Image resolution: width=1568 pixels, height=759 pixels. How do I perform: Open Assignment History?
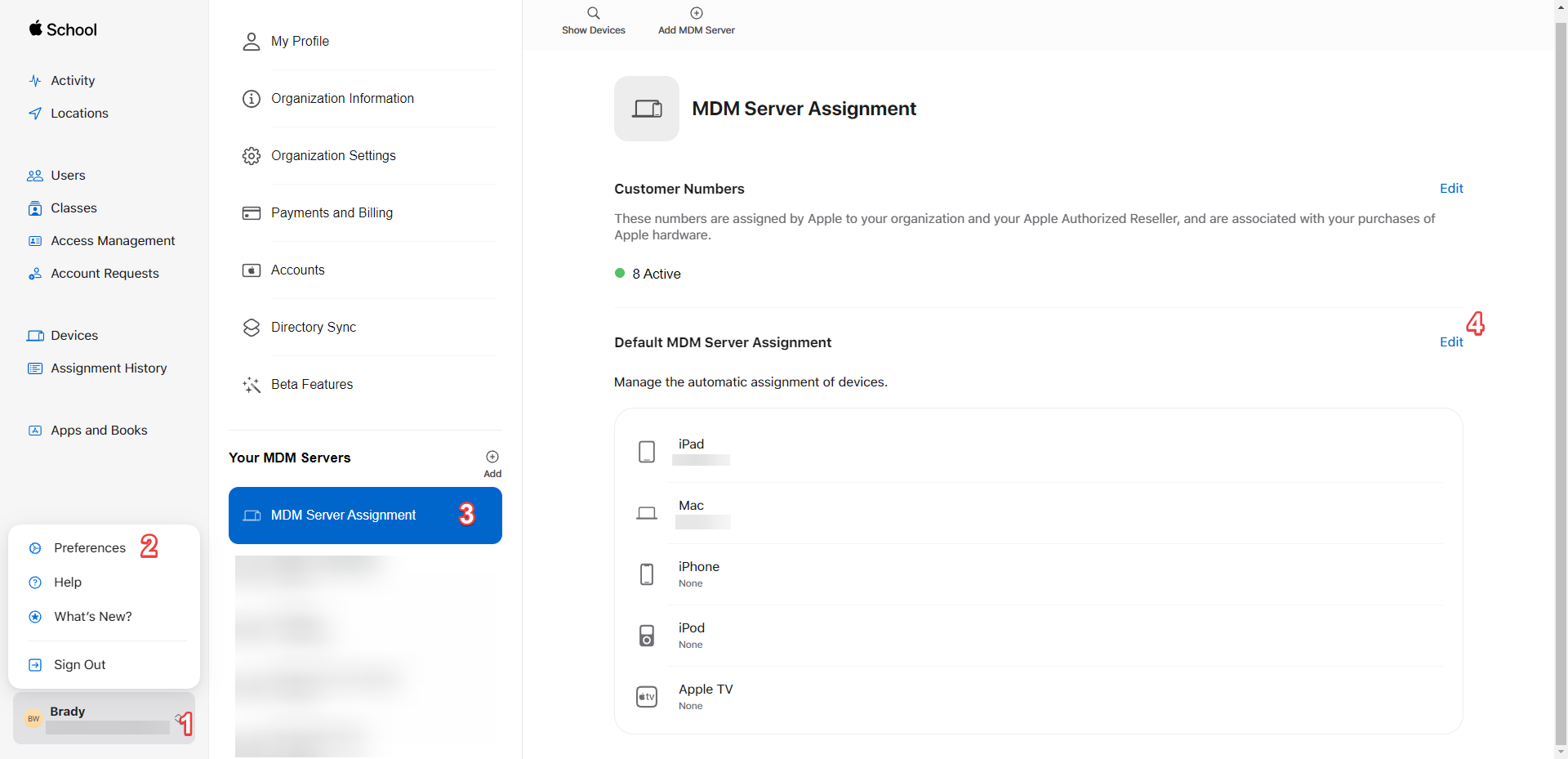click(108, 368)
